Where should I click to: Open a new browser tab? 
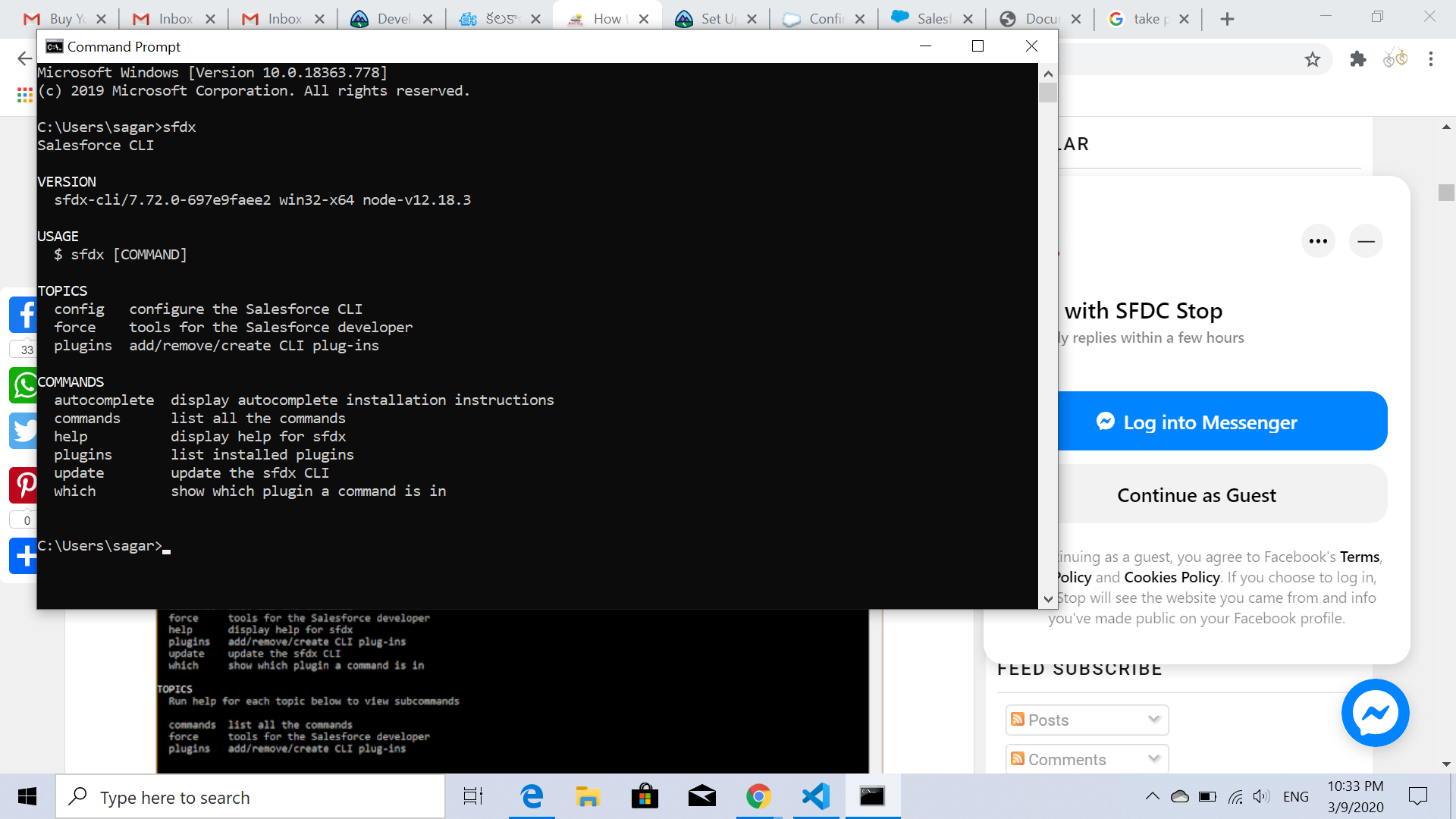coord(1227,19)
